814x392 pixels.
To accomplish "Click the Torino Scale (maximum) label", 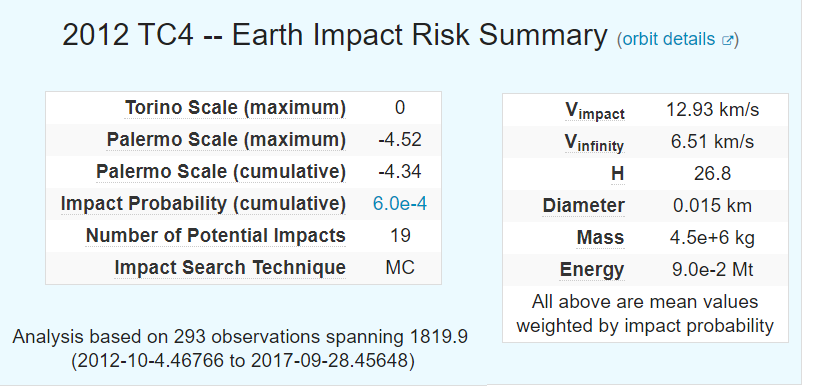I will click(235, 107).
